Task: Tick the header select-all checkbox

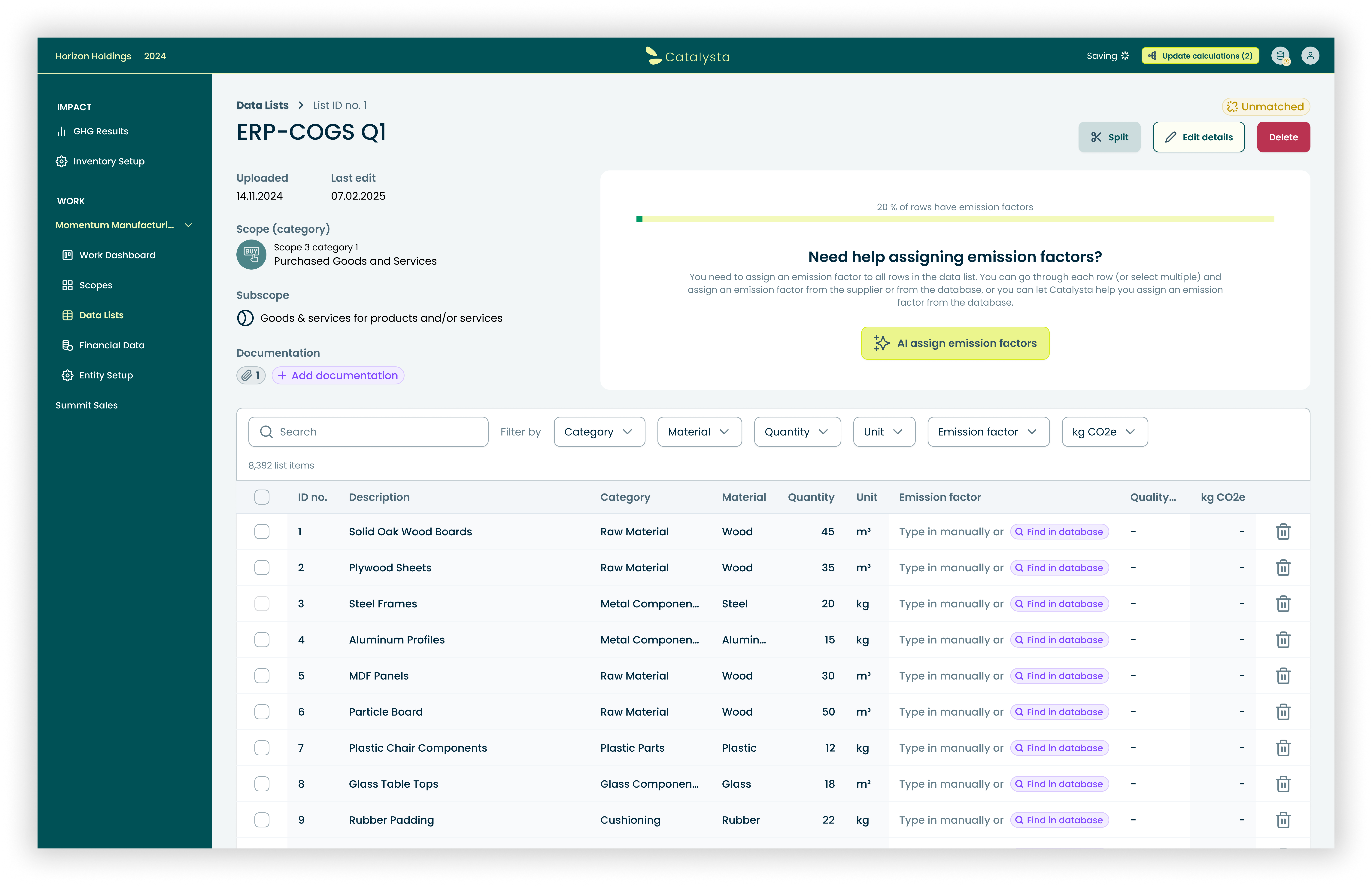Action: coord(262,497)
